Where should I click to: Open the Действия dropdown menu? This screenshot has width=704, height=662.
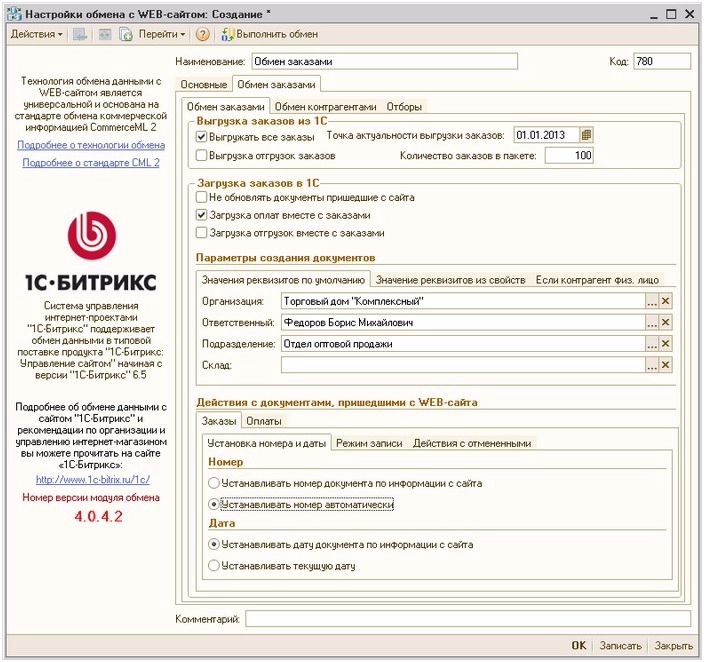(x=36, y=34)
